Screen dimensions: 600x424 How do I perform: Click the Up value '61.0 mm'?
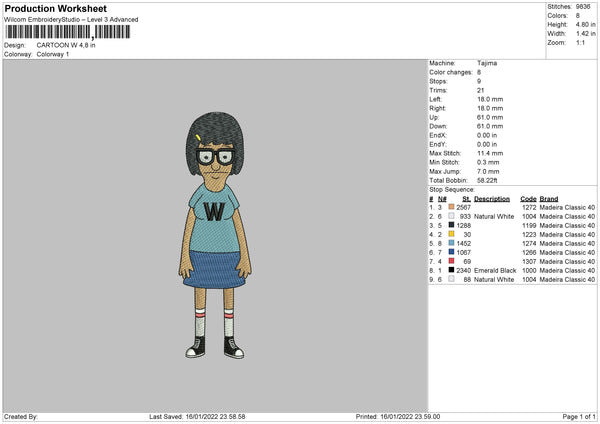click(490, 117)
